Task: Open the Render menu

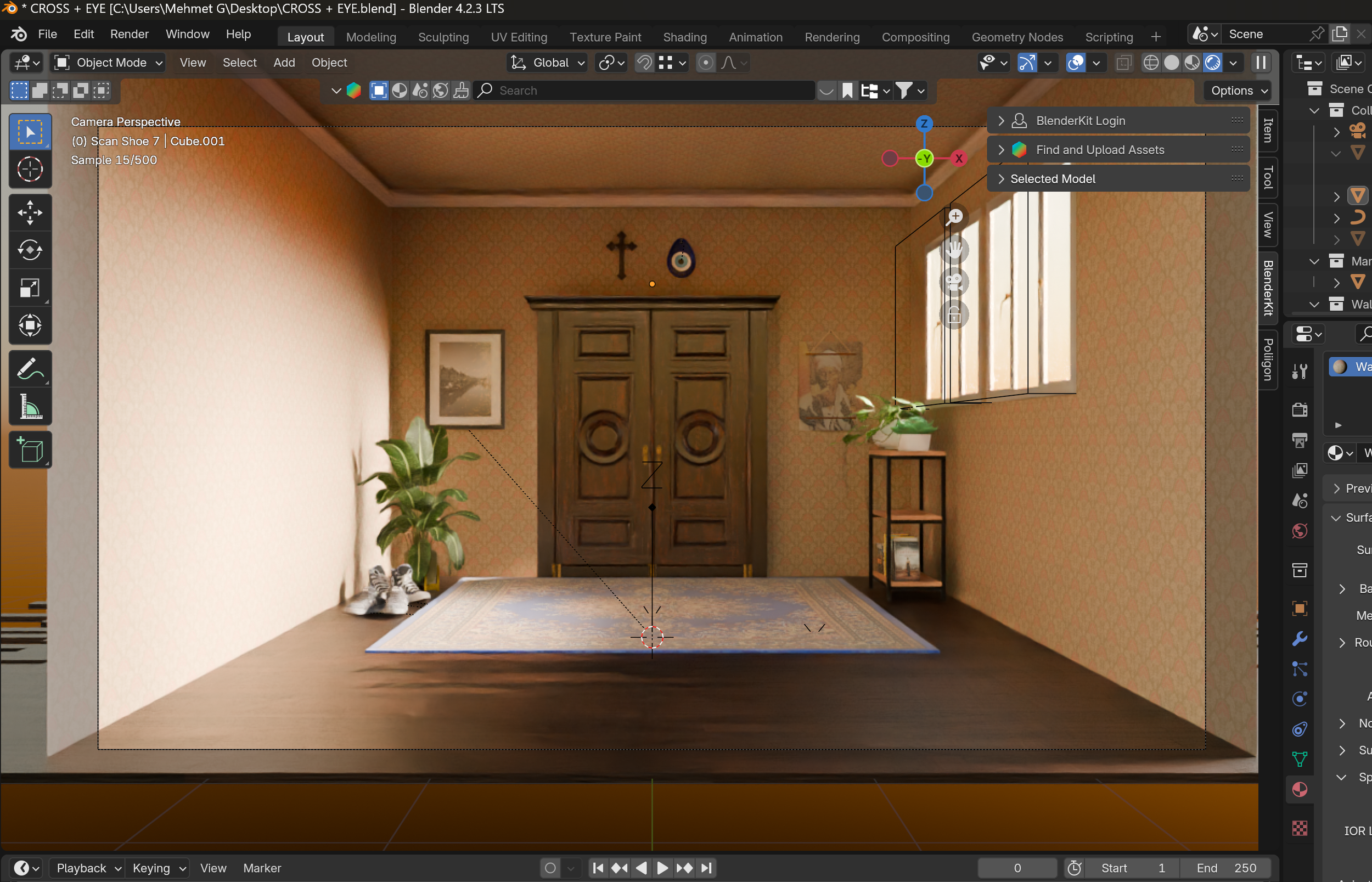Action: click(x=129, y=35)
